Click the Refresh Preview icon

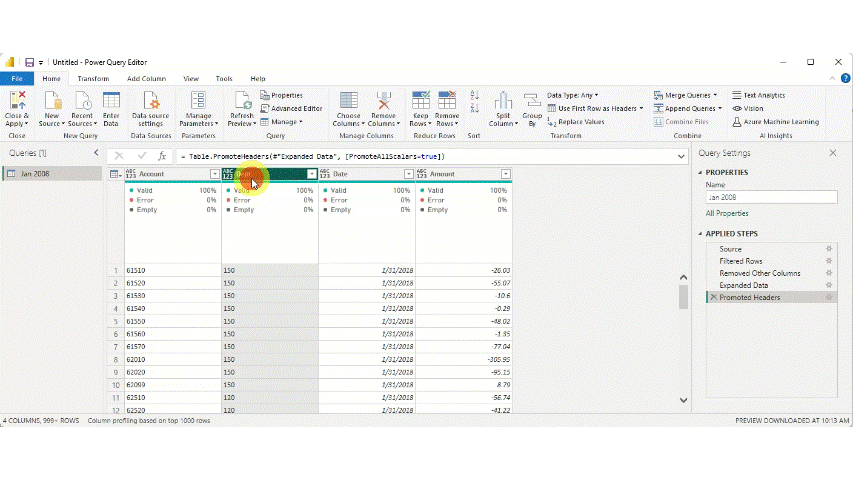[x=242, y=101]
